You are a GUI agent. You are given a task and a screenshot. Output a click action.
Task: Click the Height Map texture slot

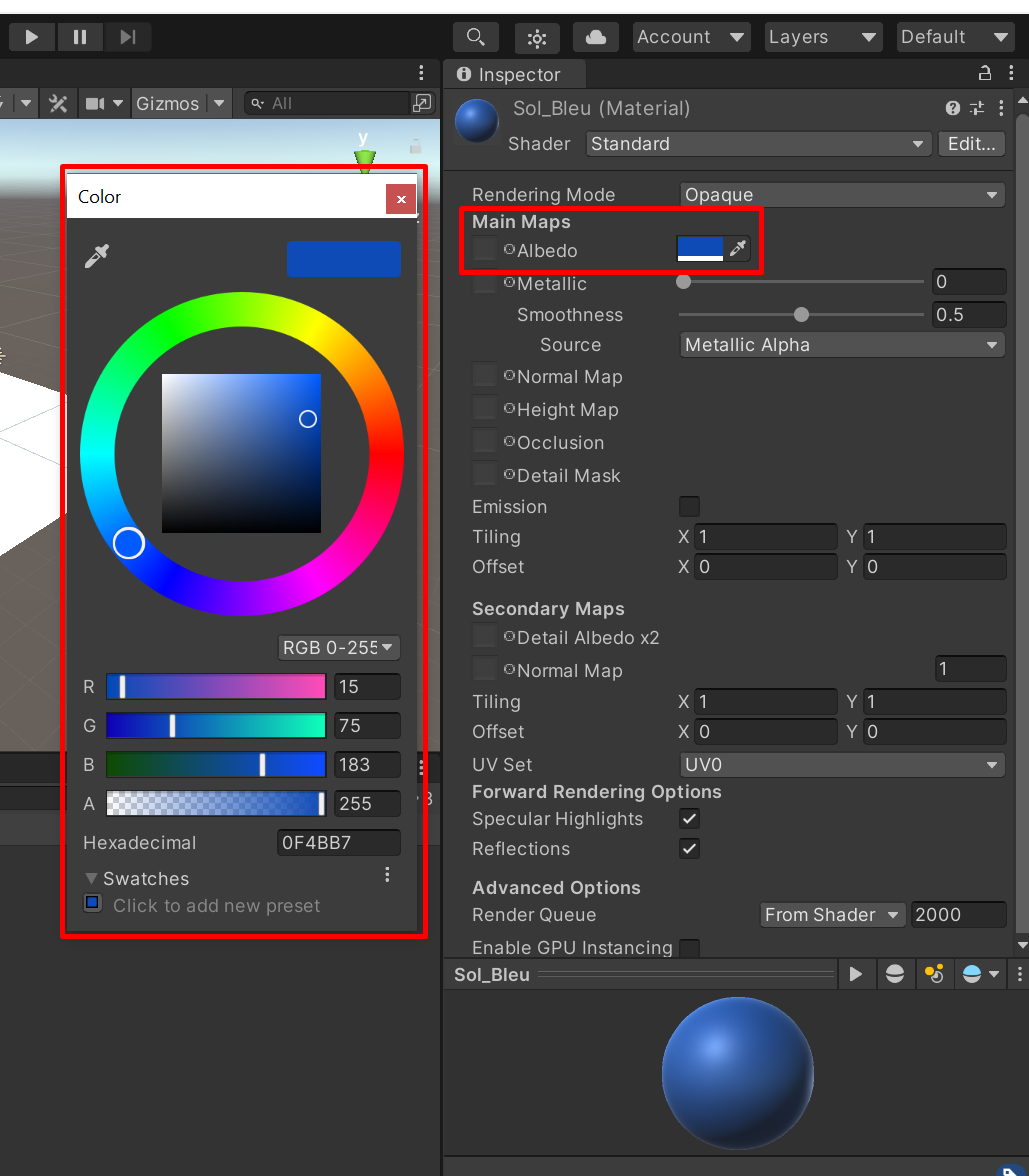coord(484,407)
